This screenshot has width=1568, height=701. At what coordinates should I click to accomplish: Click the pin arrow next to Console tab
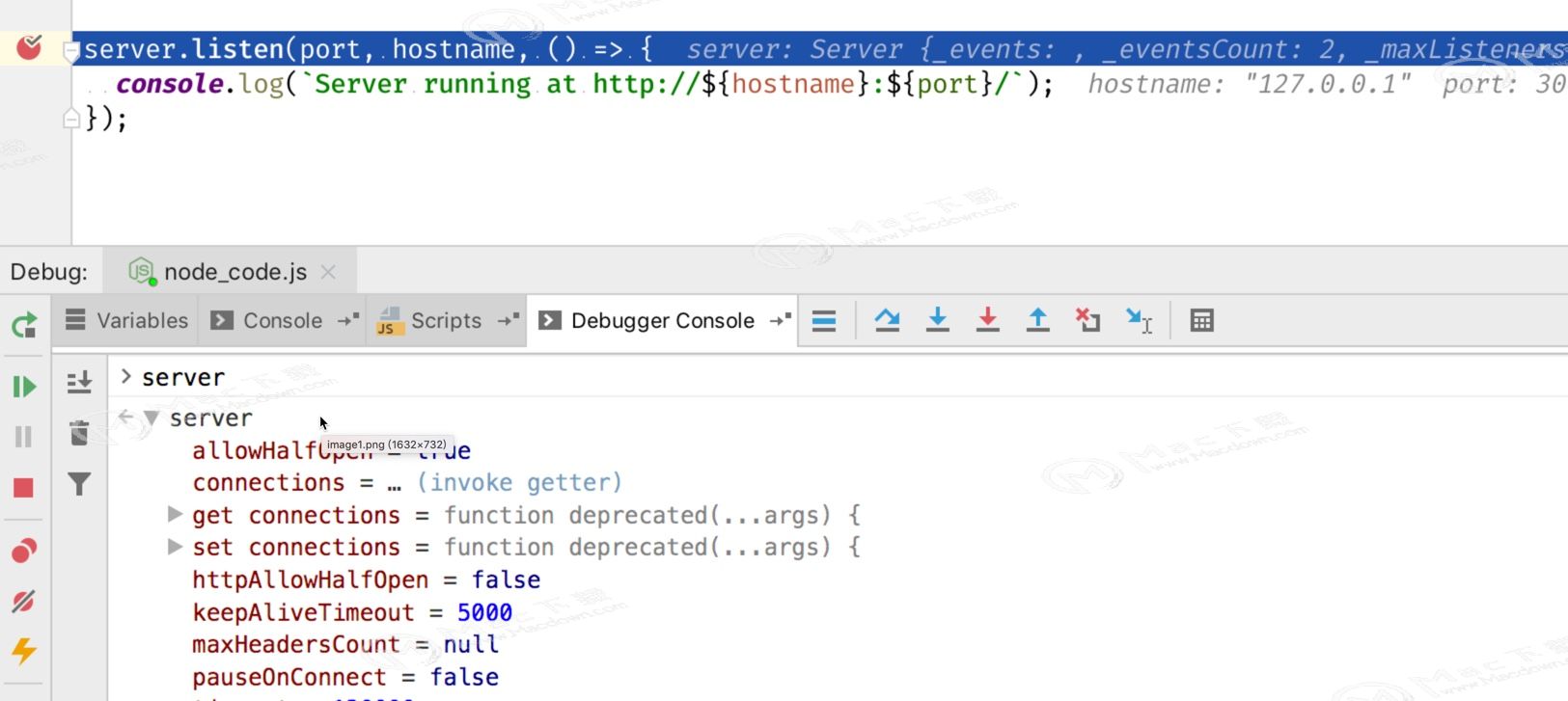[348, 320]
